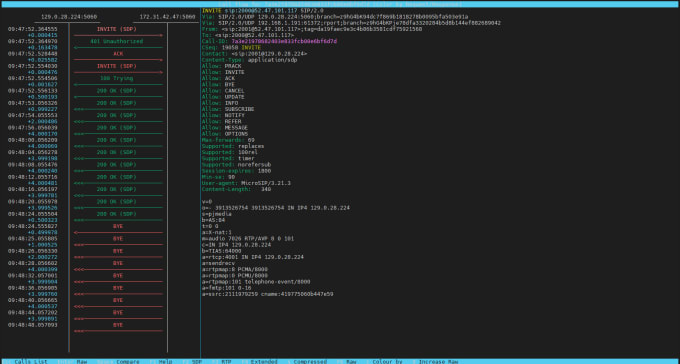Click Content-Type application/sdp line

coord(249,60)
